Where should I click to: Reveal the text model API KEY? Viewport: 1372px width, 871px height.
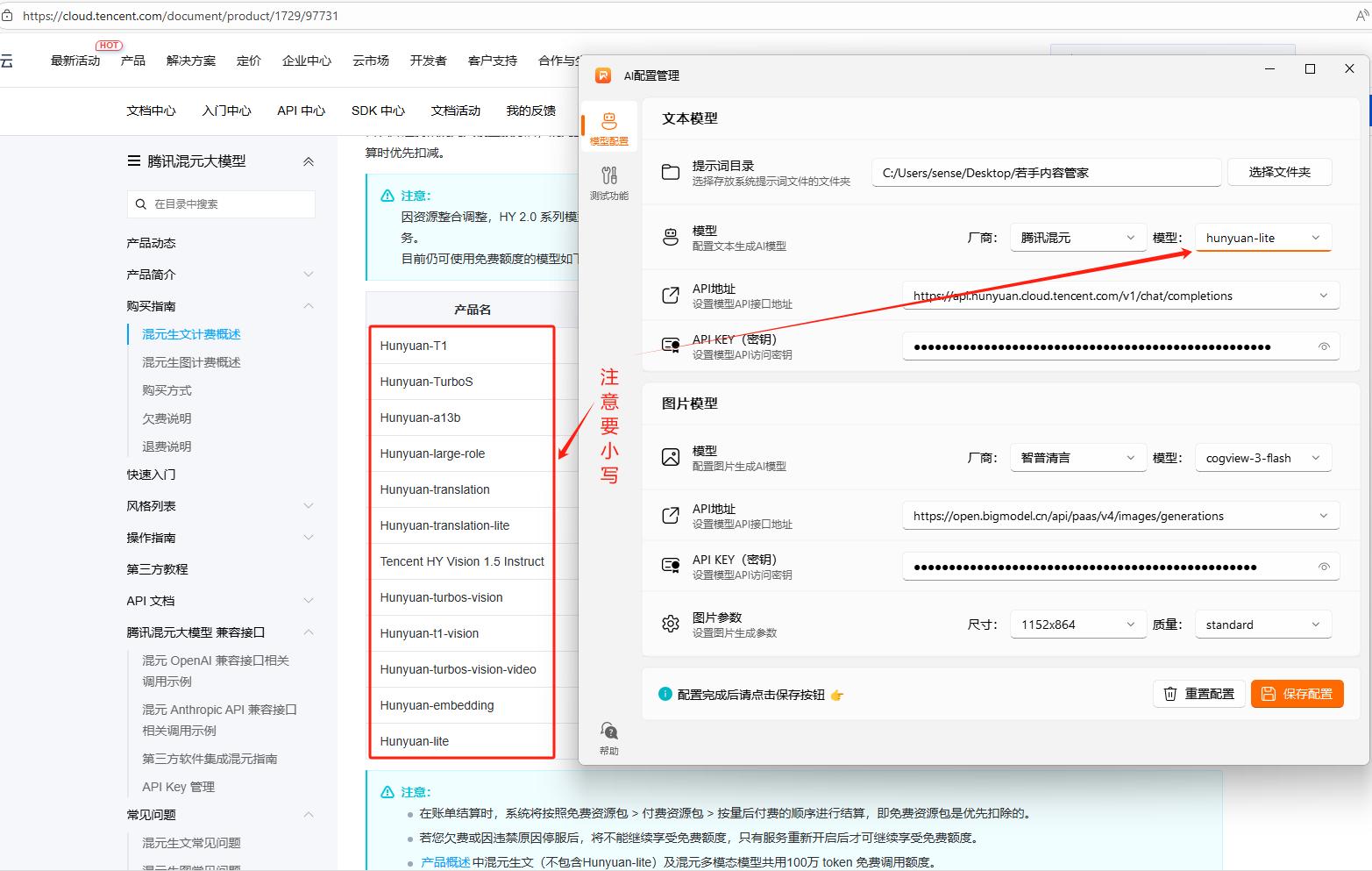tap(1324, 346)
